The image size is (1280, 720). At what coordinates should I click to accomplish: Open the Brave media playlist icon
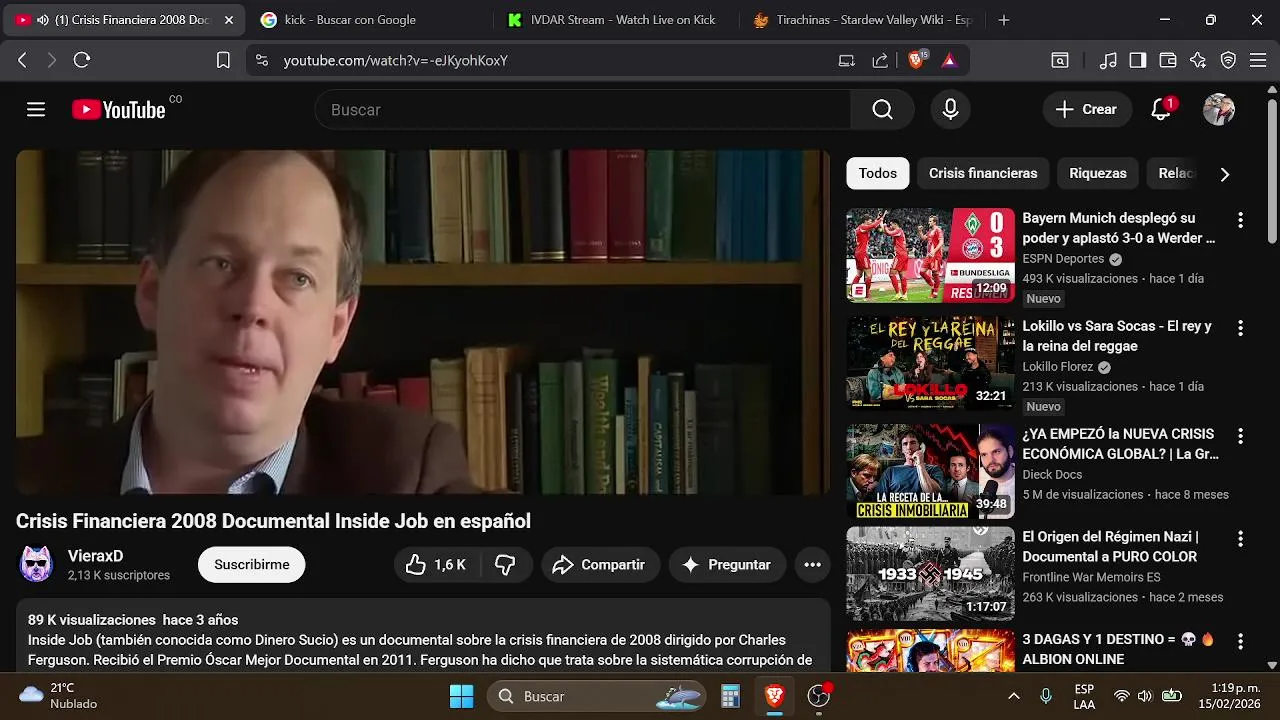[1108, 60]
